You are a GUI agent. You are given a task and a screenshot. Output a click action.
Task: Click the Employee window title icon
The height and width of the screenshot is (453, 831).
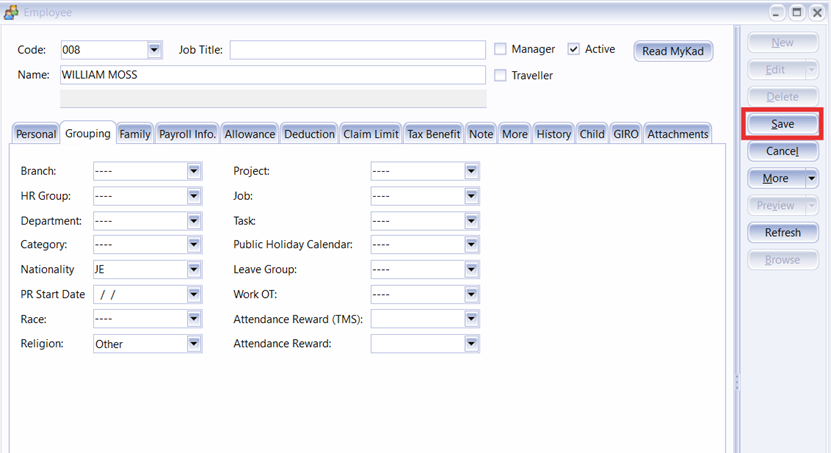[x=11, y=11]
